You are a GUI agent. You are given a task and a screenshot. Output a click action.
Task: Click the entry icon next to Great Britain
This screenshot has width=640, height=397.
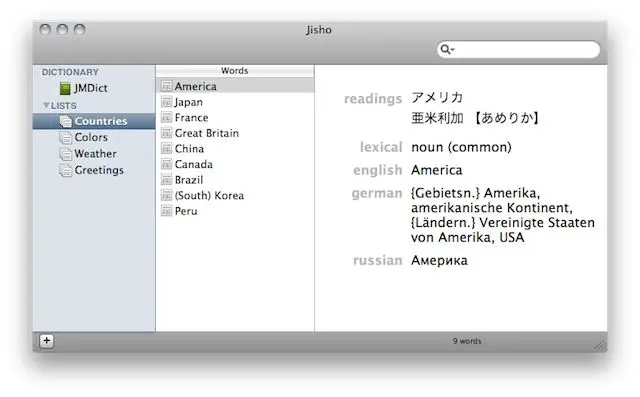pos(166,133)
